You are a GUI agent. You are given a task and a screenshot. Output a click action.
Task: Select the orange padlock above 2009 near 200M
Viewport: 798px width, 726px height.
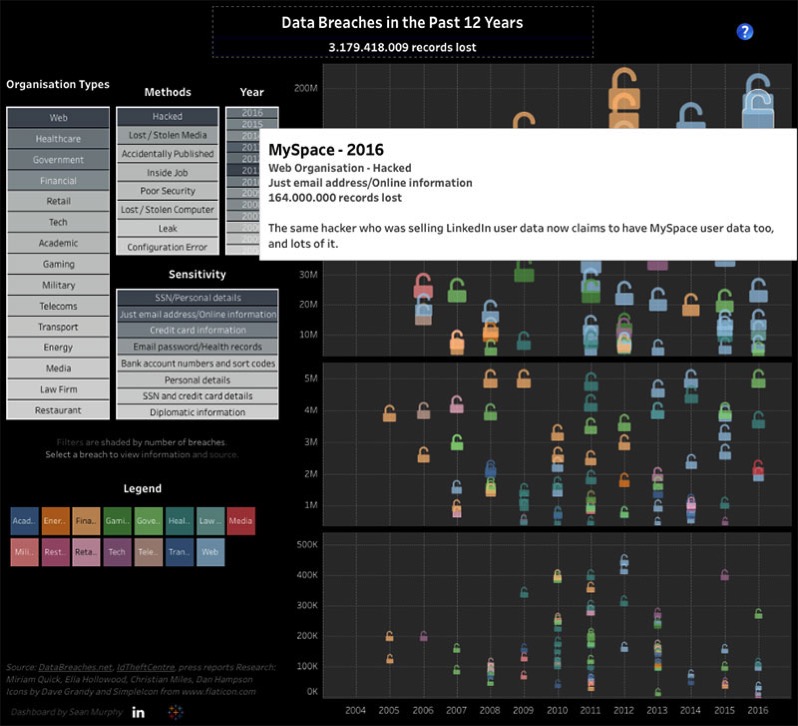coord(524,121)
